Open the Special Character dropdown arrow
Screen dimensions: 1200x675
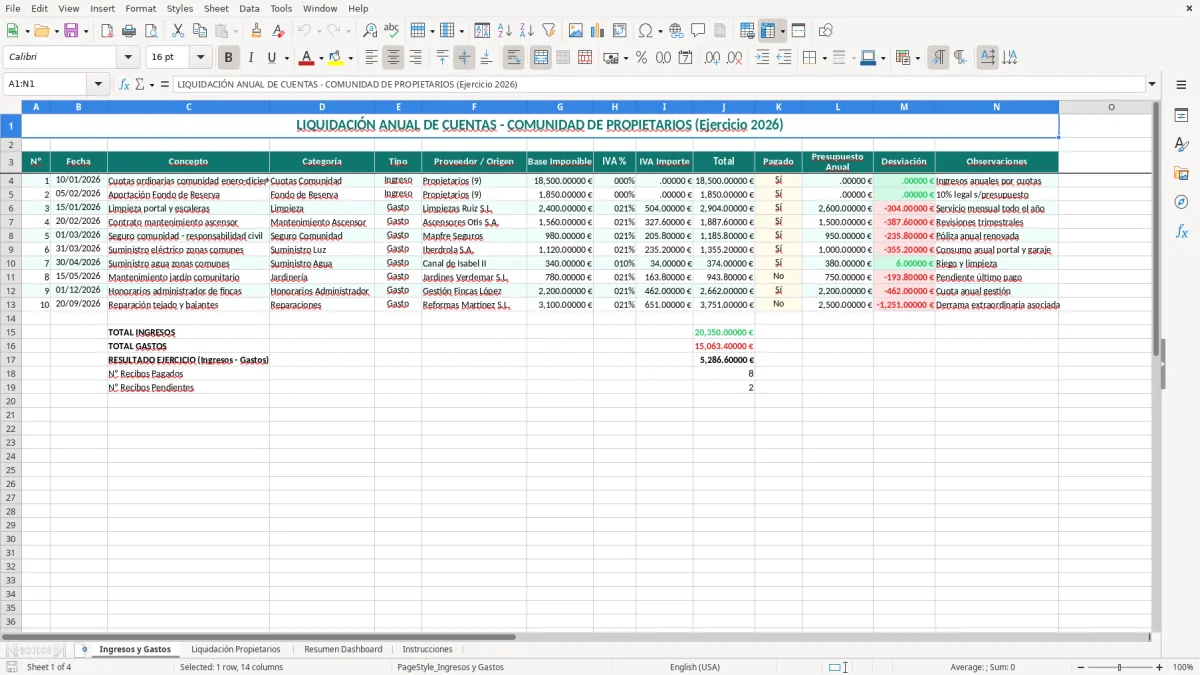[661, 31]
